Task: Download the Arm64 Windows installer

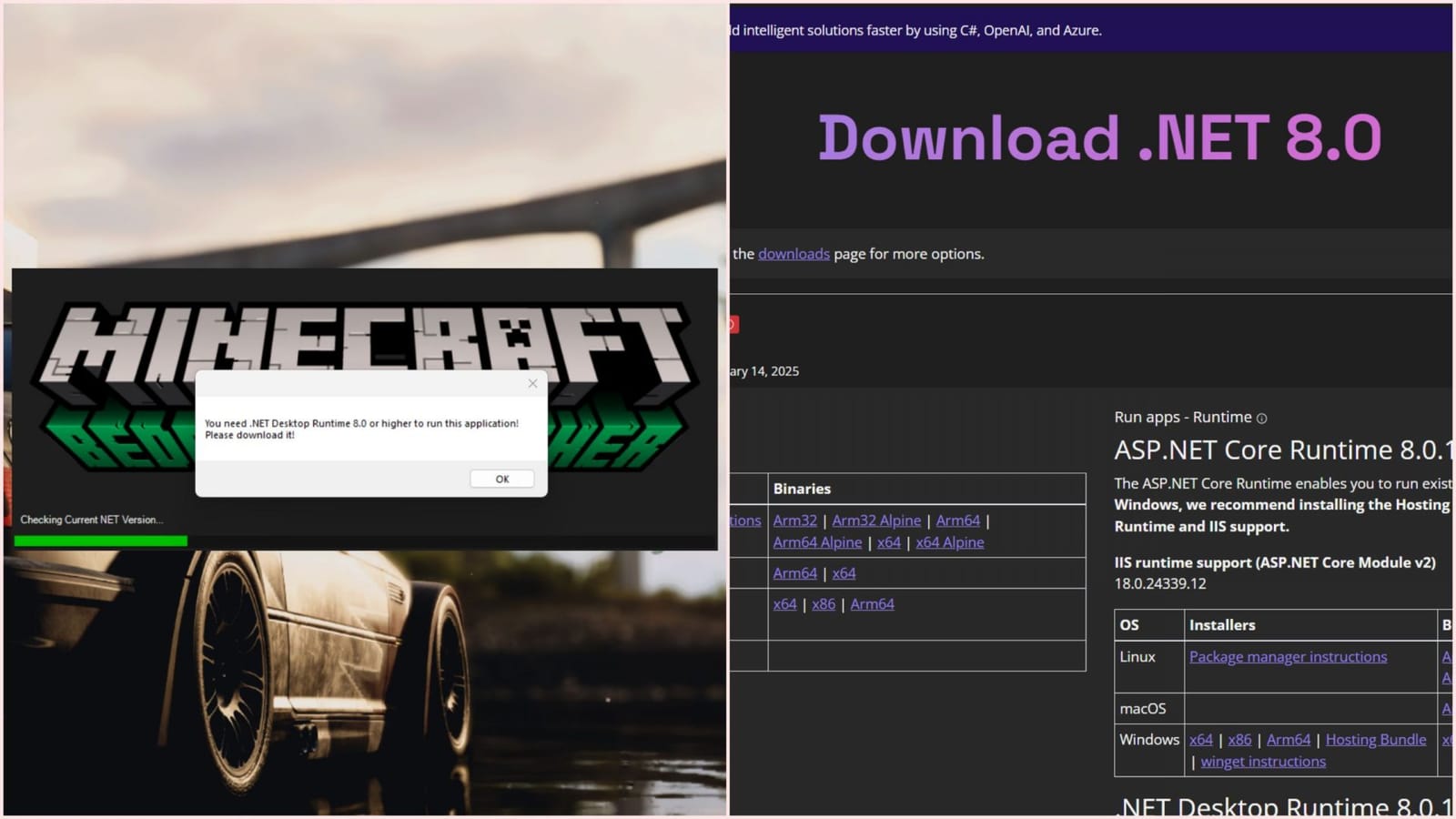Action: pos(1289,739)
